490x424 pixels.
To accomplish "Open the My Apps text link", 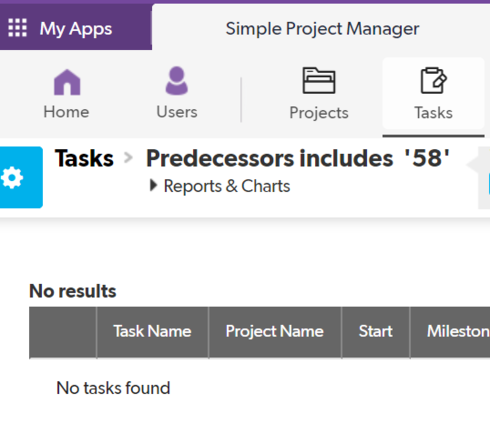I will coord(76,29).
